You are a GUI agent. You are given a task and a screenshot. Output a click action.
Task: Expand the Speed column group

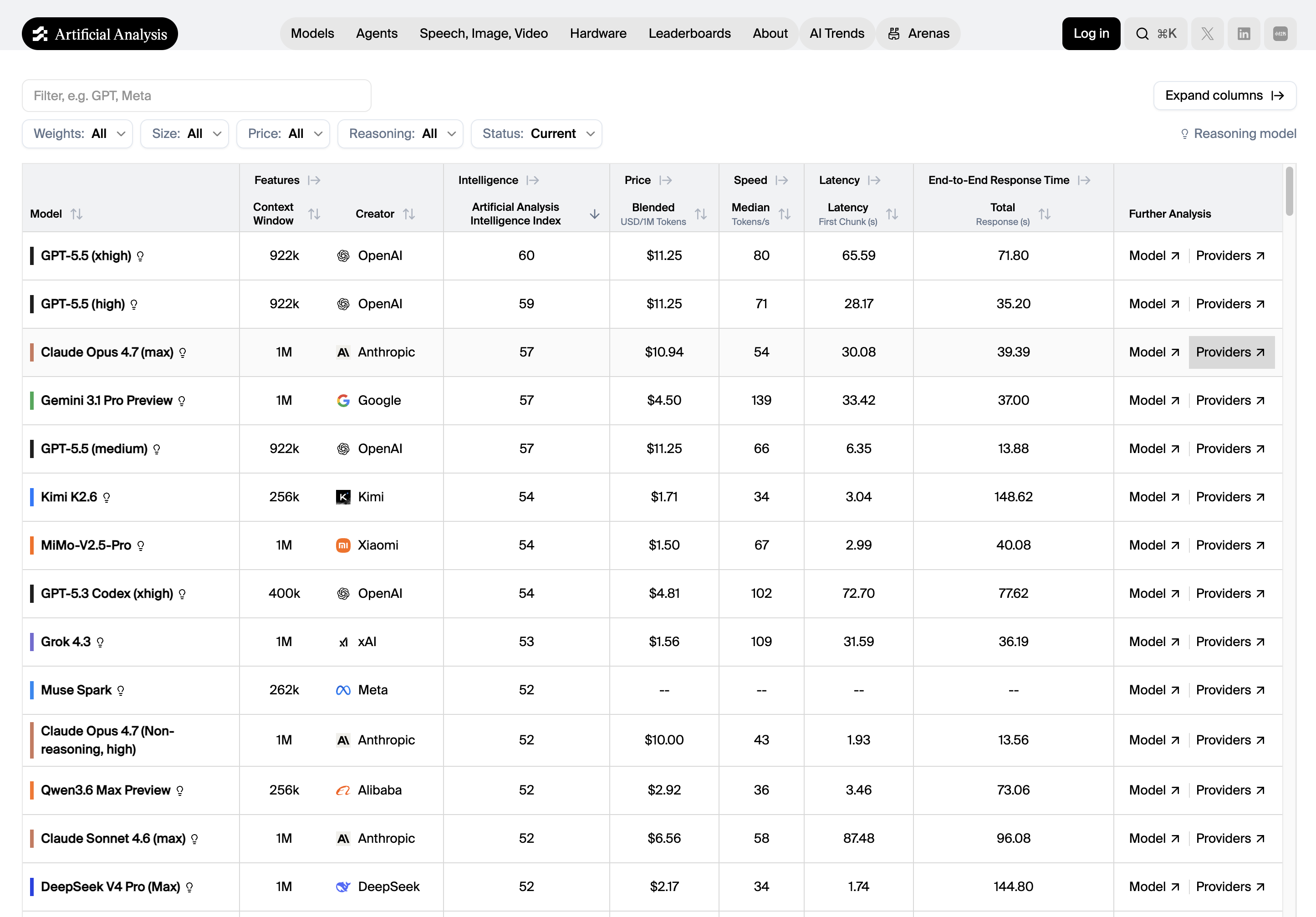(782, 180)
